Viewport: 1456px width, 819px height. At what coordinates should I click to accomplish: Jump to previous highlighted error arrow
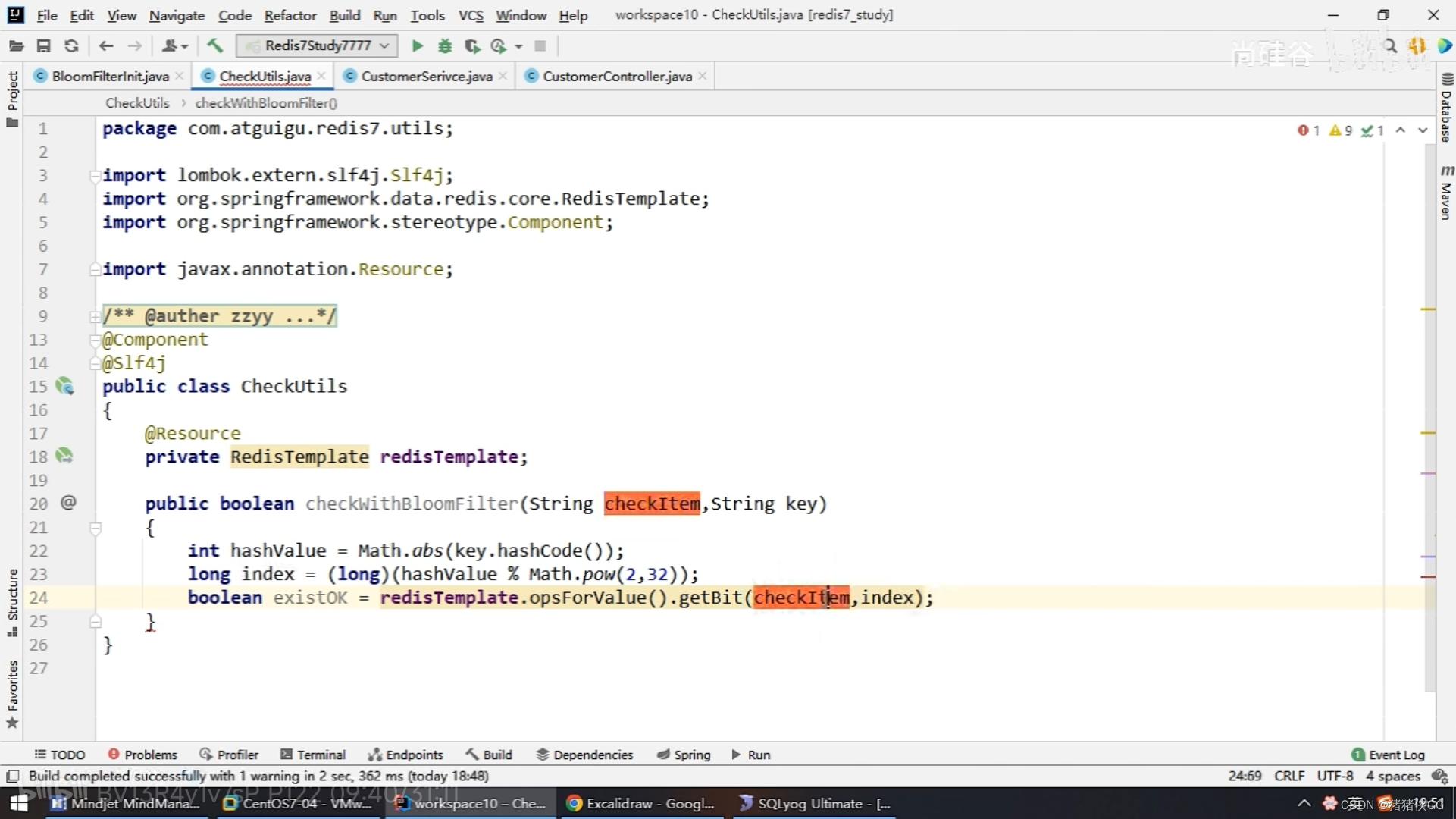tap(1401, 130)
